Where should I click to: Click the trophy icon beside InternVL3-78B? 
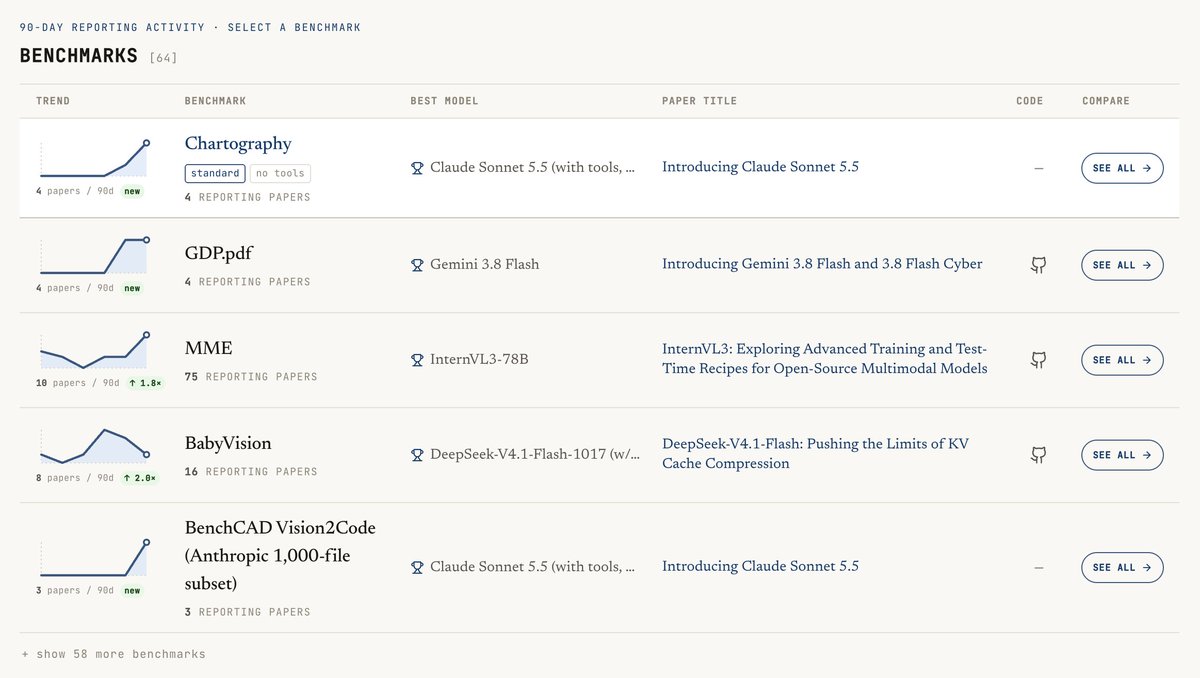tap(417, 360)
